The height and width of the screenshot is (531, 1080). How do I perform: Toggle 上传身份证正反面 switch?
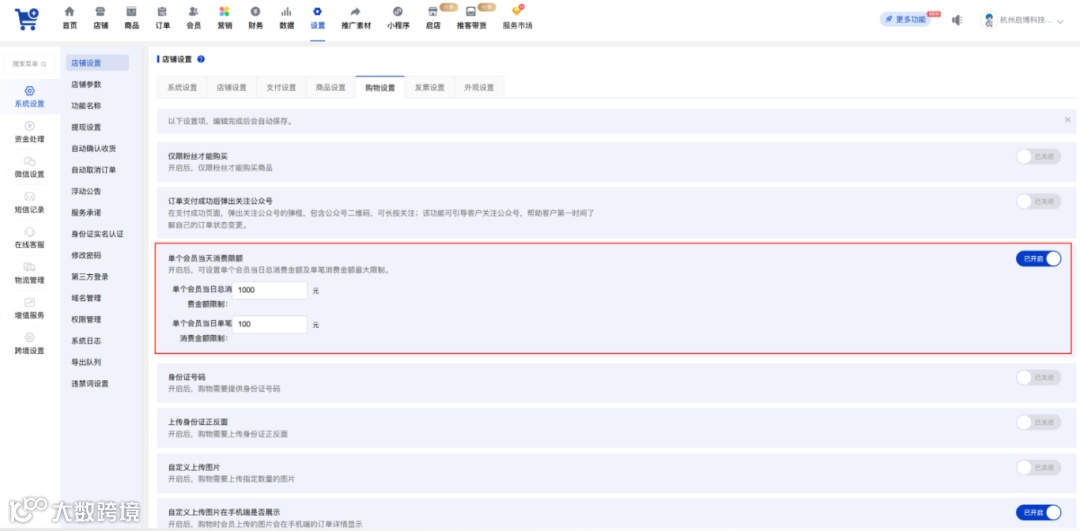(1039, 422)
